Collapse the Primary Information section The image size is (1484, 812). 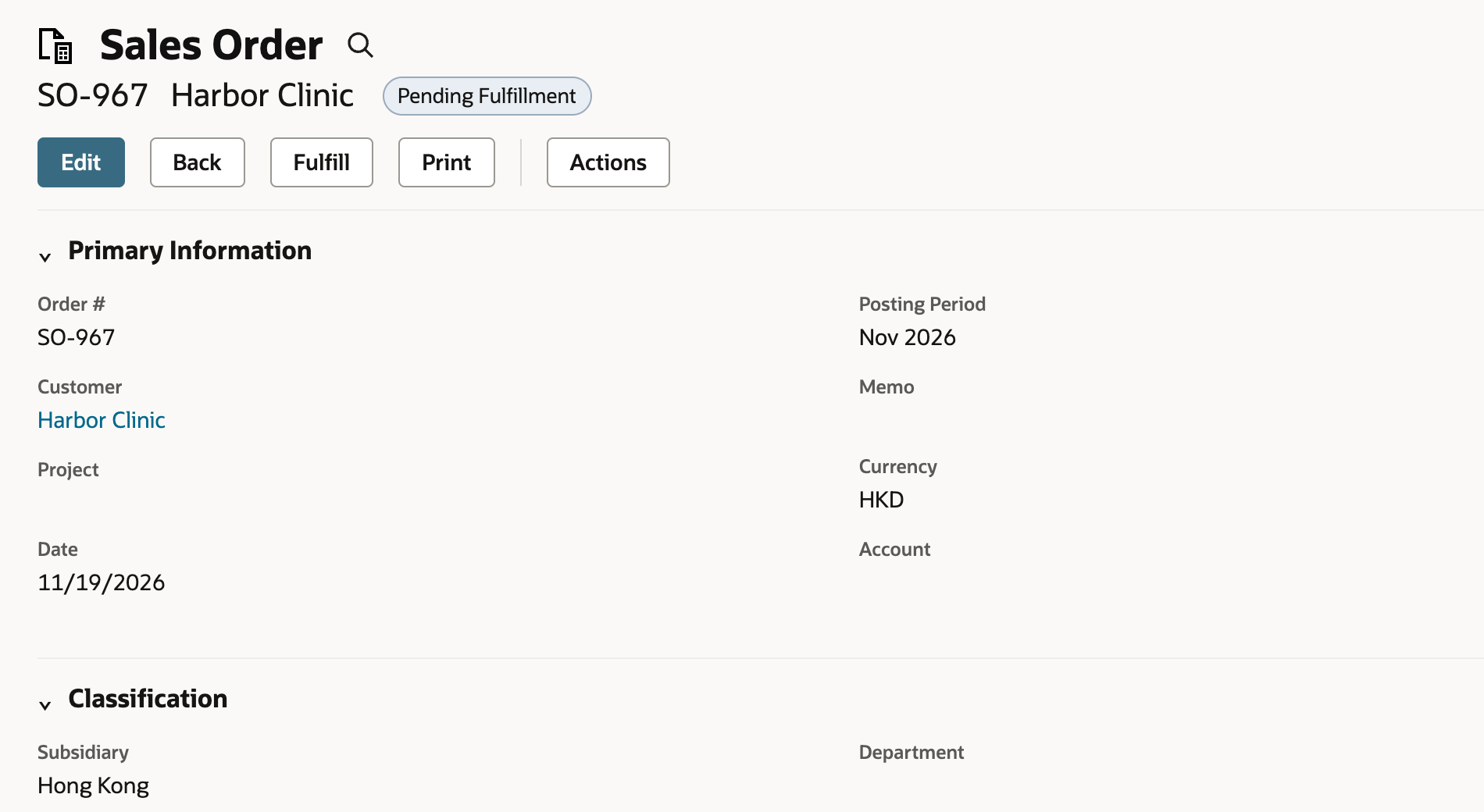coord(45,256)
